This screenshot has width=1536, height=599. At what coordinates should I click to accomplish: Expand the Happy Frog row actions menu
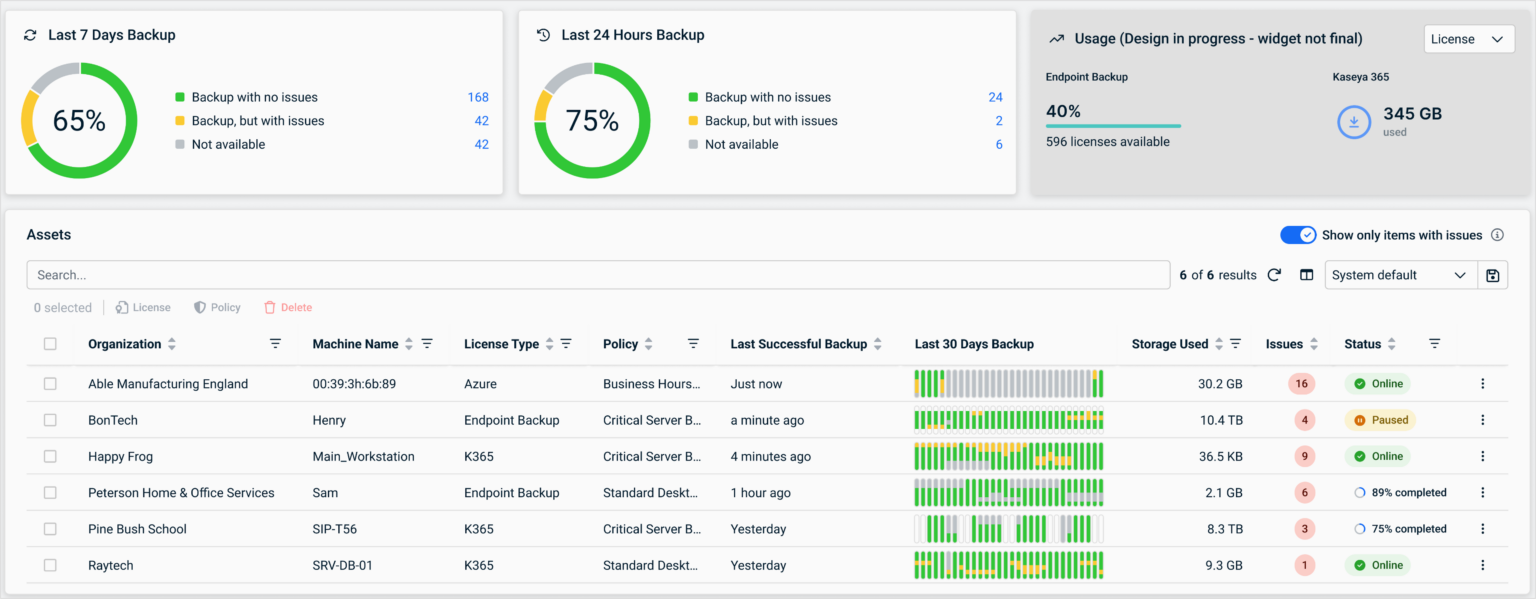1483,456
